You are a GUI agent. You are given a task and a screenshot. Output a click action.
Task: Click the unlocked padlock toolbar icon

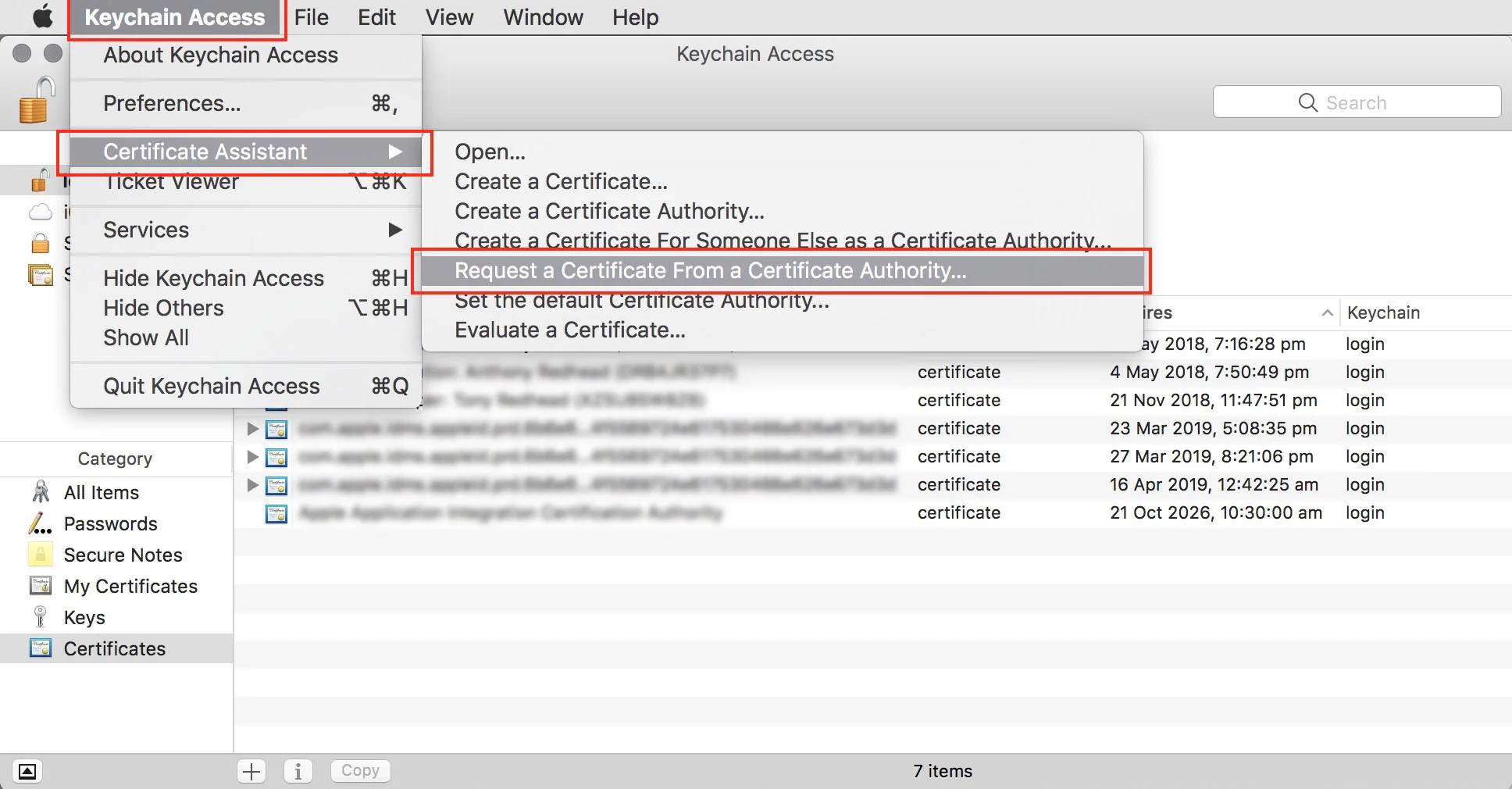click(x=37, y=100)
